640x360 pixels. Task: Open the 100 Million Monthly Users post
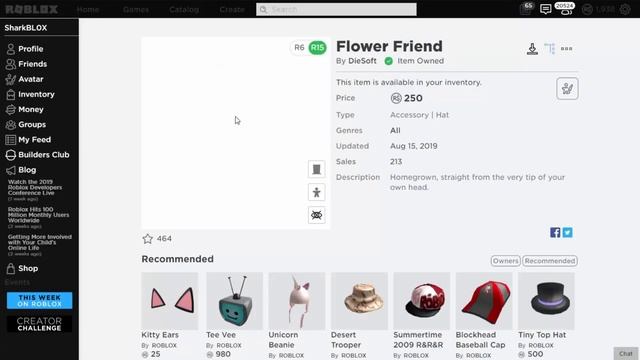click(x=38, y=215)
